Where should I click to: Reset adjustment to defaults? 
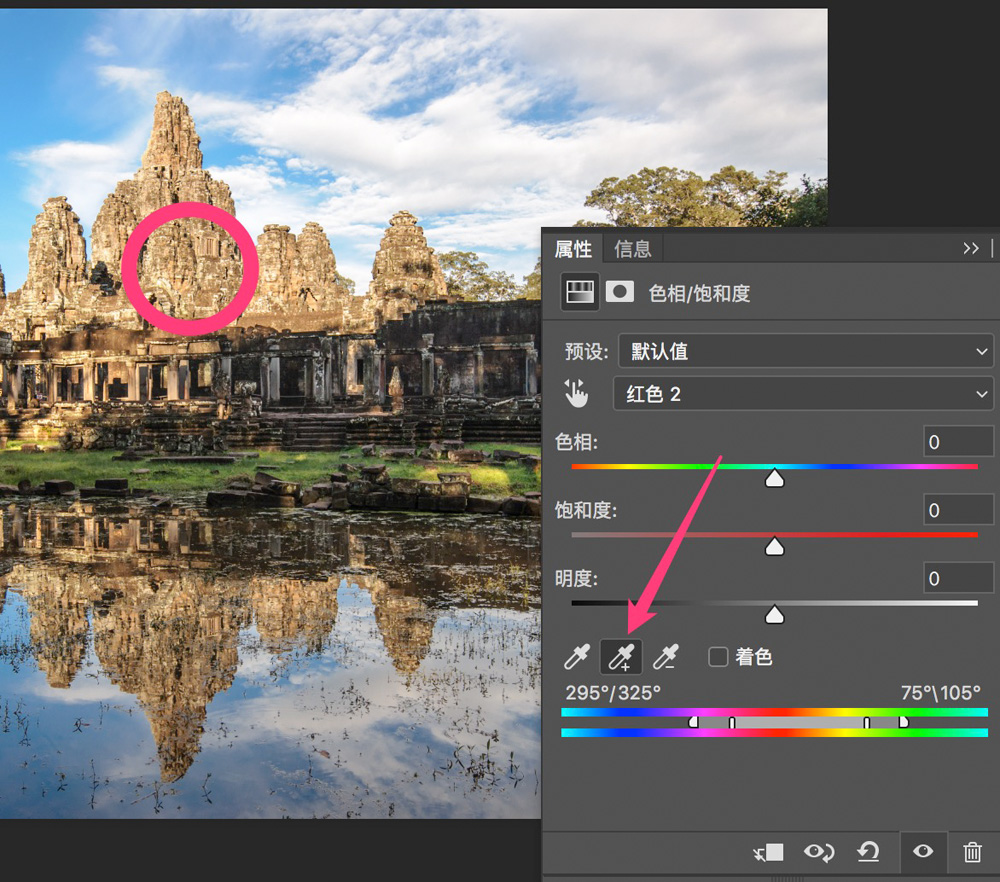pos(868,852)
